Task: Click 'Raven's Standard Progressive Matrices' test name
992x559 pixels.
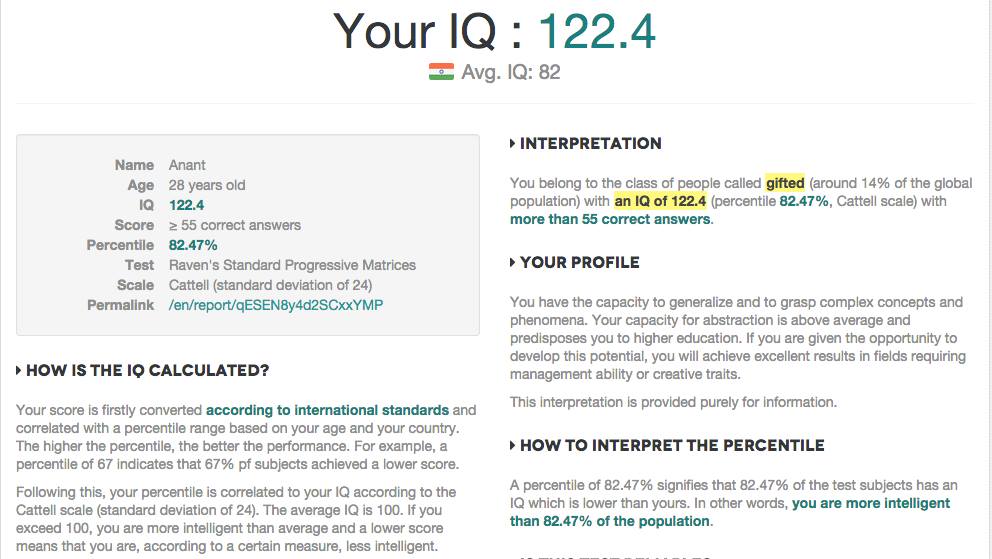Action: pos(292,265)
